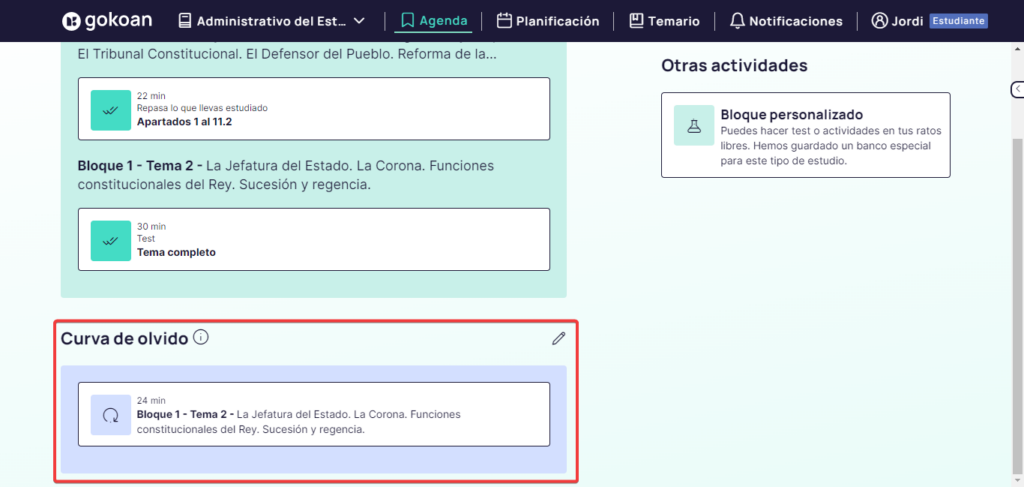
Task: Open the Apartados 1 al 11.2 review card
Action: (x=314, y=109)
